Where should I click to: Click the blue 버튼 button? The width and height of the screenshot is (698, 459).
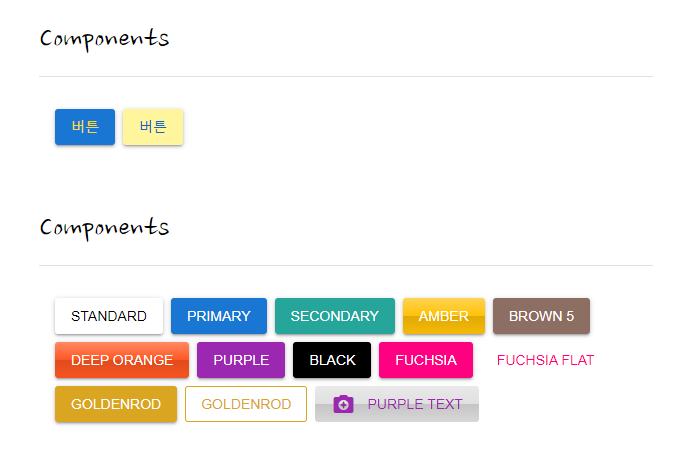[85, 127]
